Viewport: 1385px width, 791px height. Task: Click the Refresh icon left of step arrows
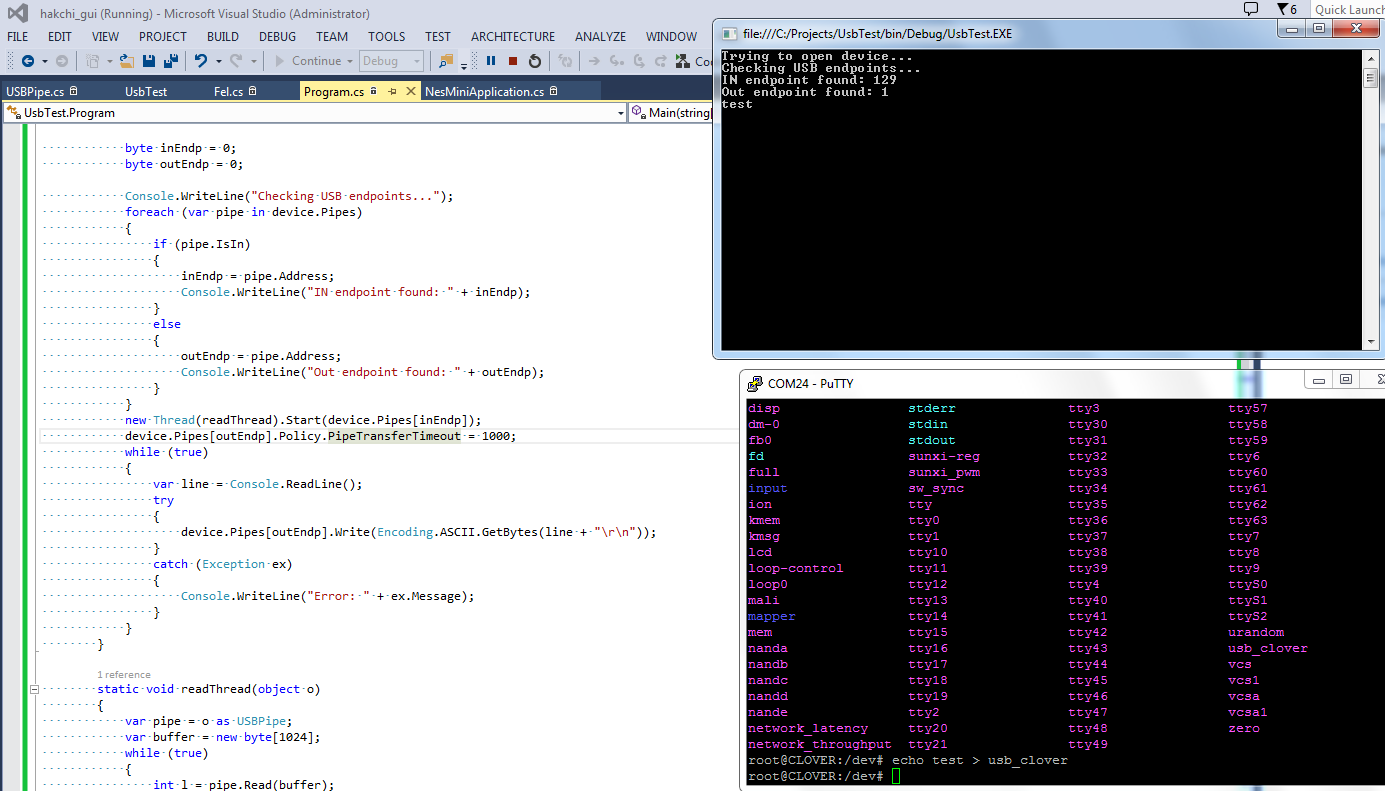[565, 61]
